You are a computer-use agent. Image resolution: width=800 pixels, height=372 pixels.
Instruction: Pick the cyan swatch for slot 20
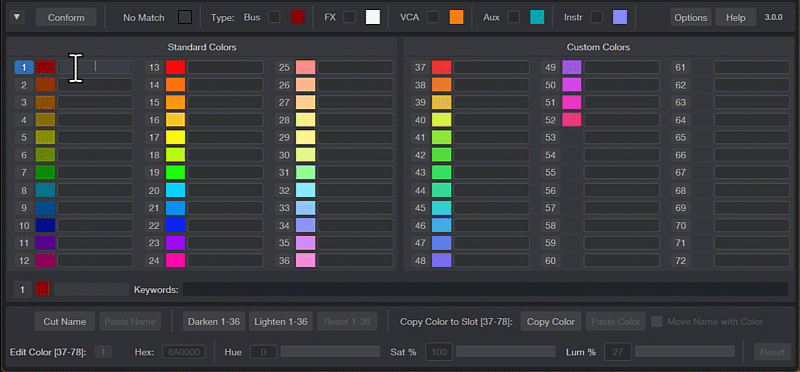point(176,190)
